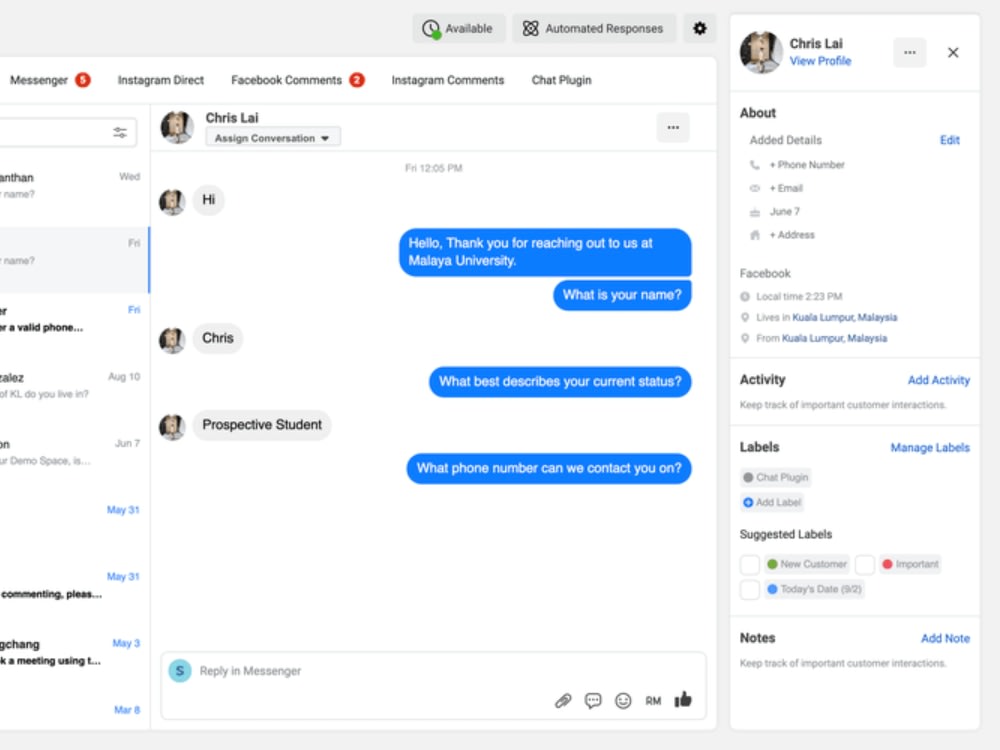Open the Instagram Comments tab

point(448,80)
